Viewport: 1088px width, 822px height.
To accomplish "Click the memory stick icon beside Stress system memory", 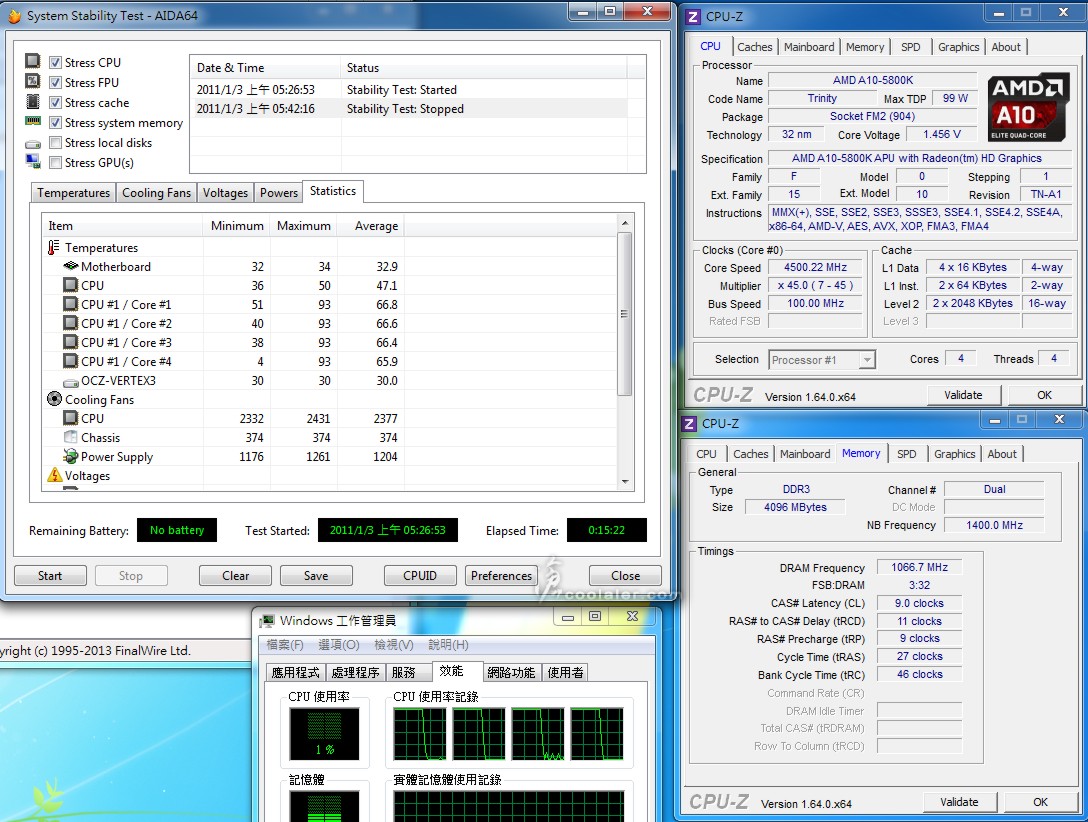I will coord(33,121).
